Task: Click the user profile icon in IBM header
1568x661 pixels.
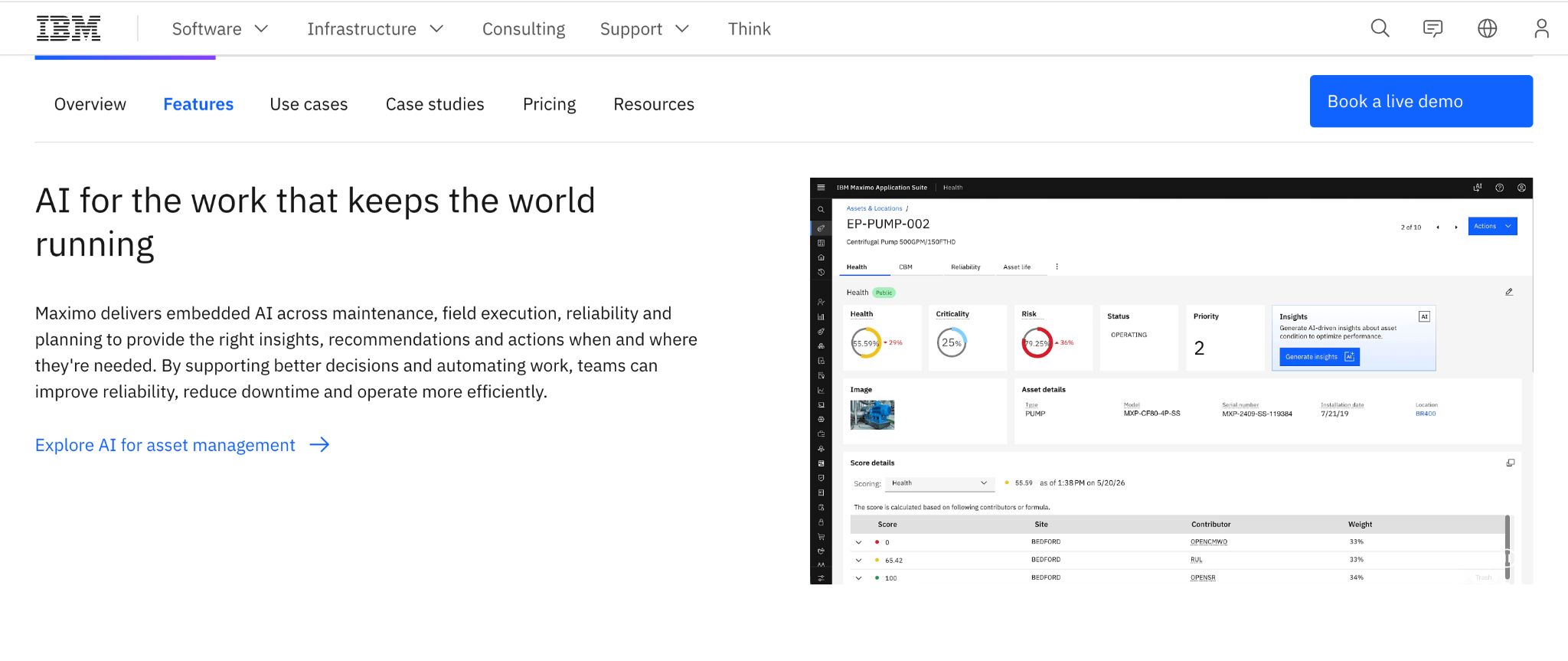Action: [1541, 28]
